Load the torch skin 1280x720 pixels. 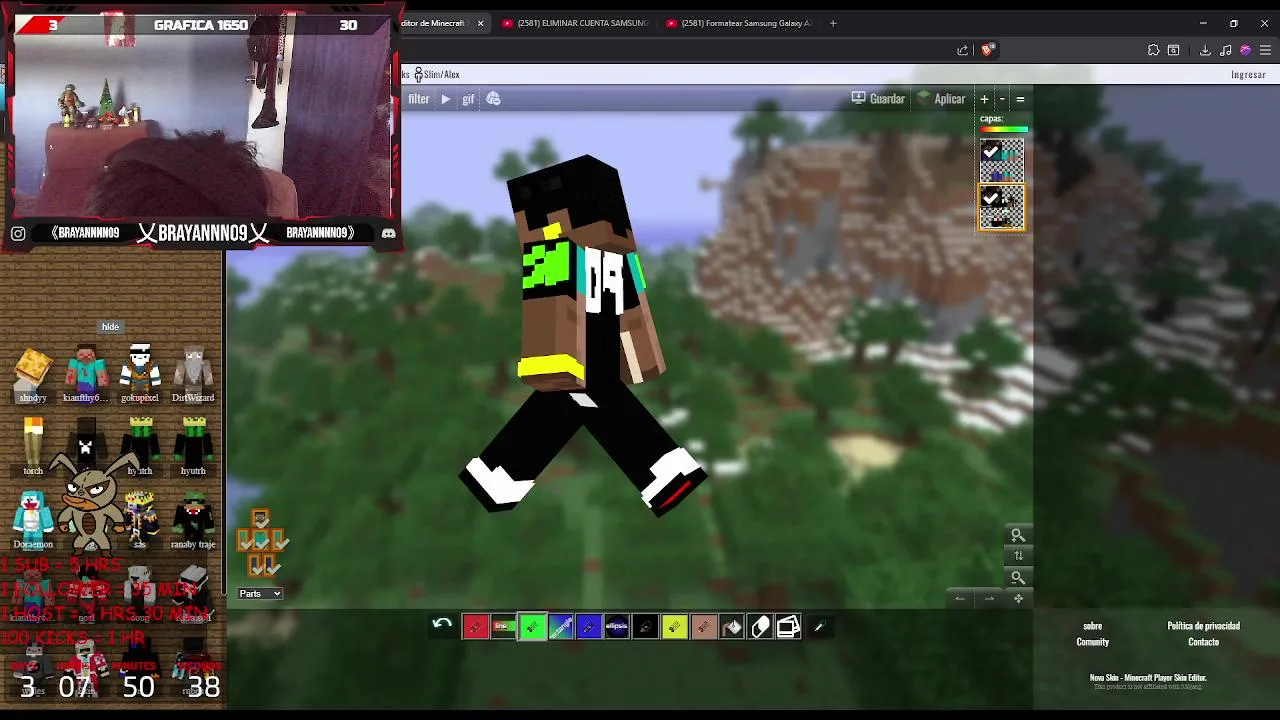(x=33, y=447)
